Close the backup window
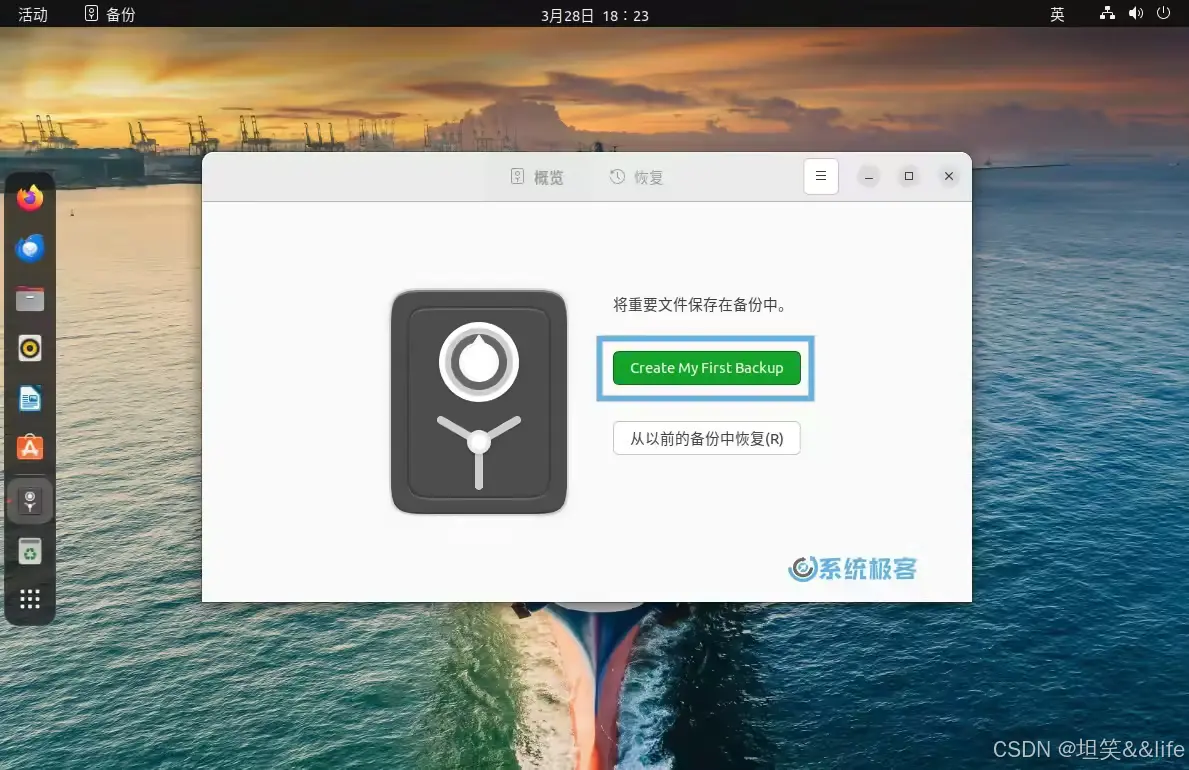 click(949, 176)
